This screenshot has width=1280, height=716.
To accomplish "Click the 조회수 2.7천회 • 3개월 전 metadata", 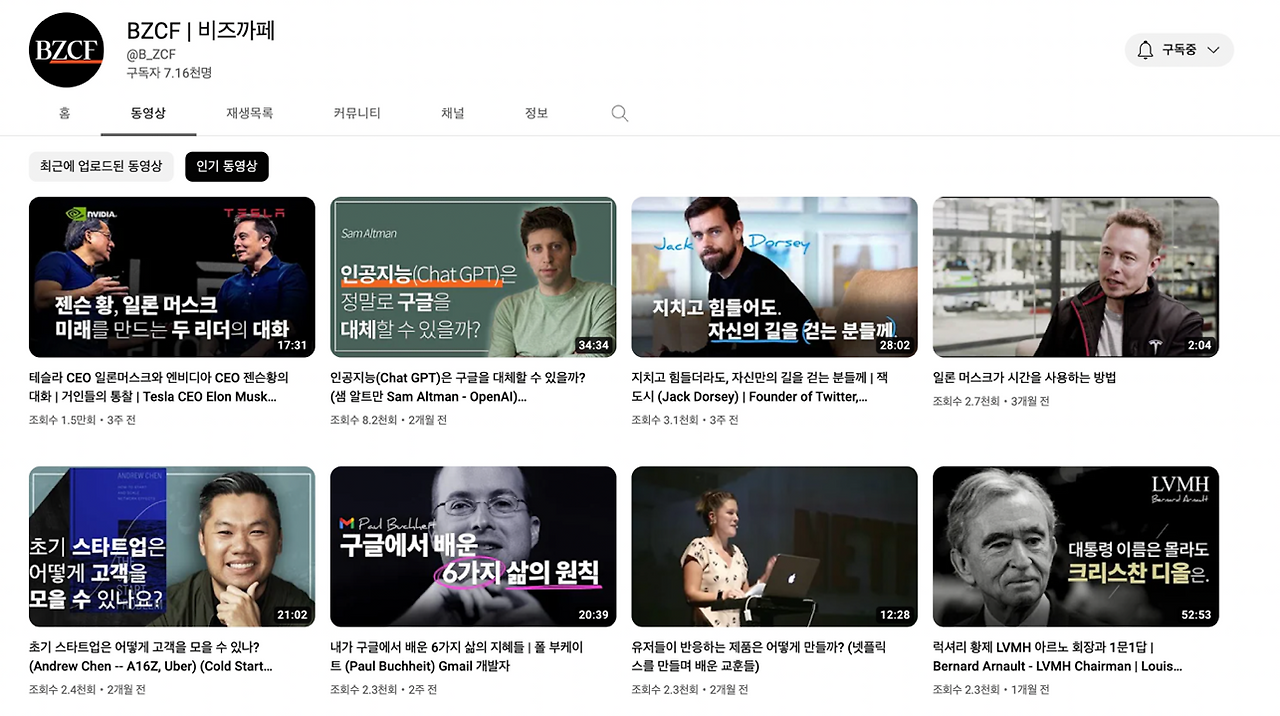I will pyautogui.click(x=991, y=401).
